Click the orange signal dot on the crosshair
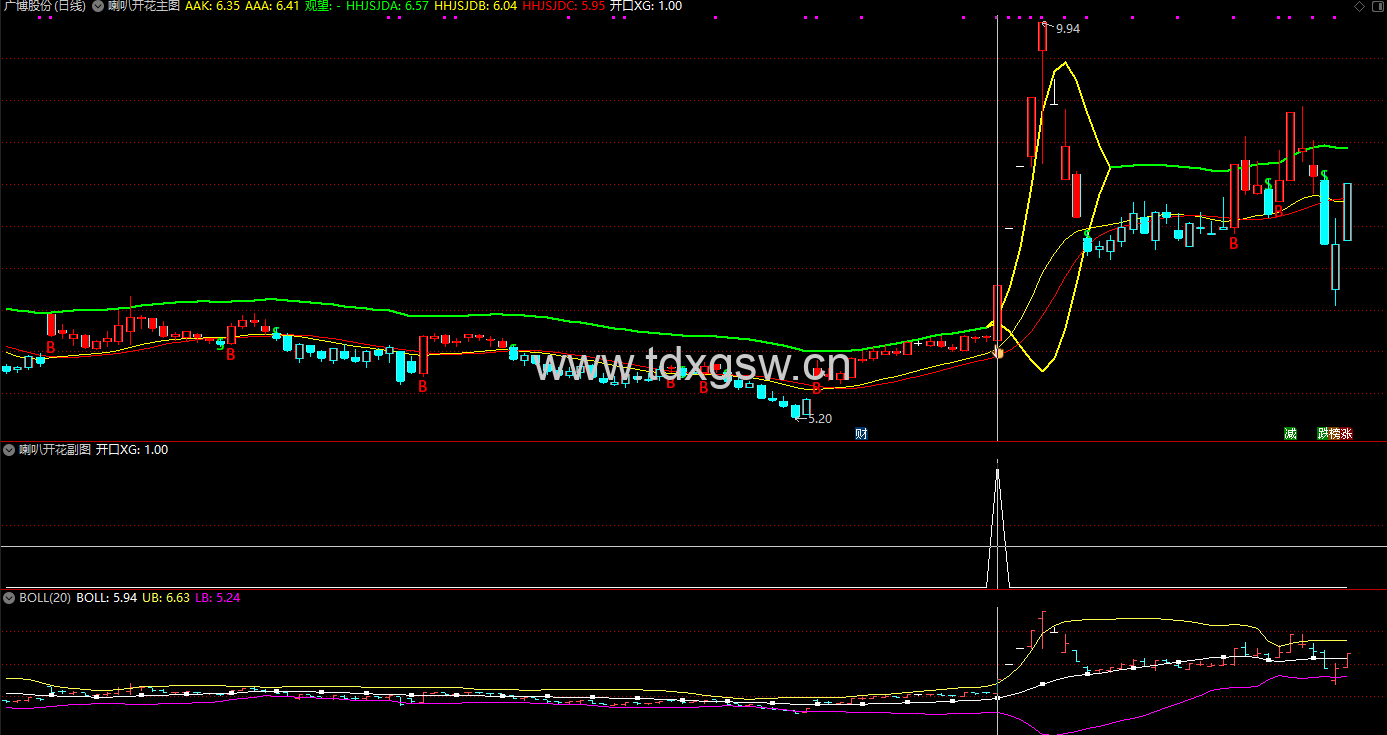 pos(997,353)
